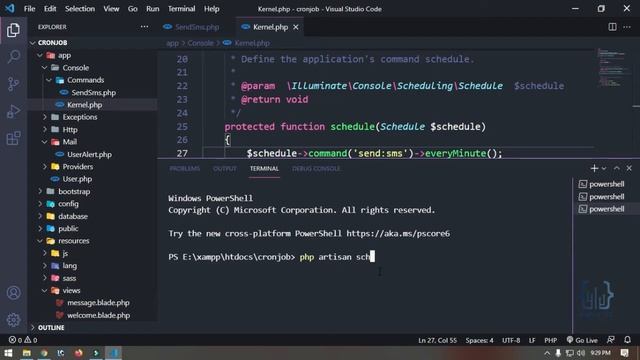Click the PHP language mode indicator
The height and width of the screenshot is (360, 640).
click(550, 340)
